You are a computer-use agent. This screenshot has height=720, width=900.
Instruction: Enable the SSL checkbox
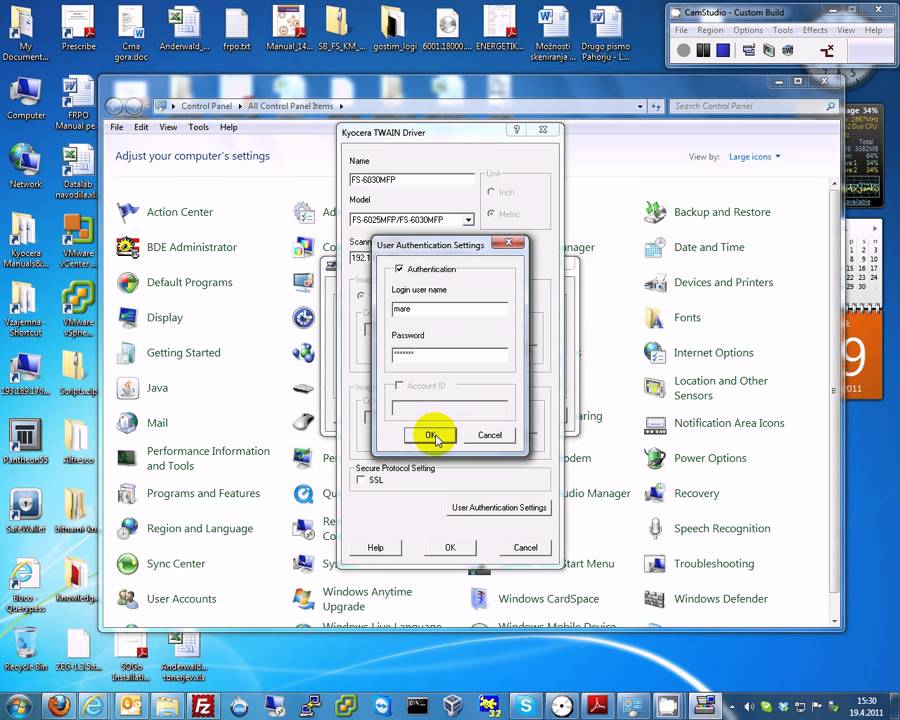pyautogui.click(x=360, y=479)
